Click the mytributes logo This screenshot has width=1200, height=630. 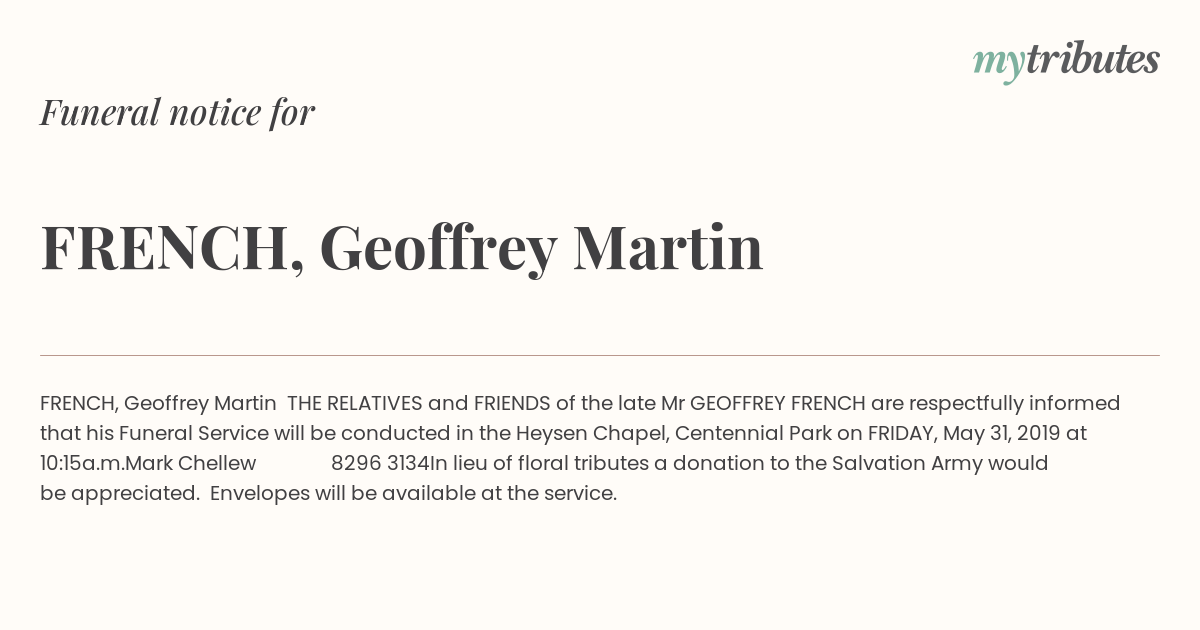[x=1066, y=60]
